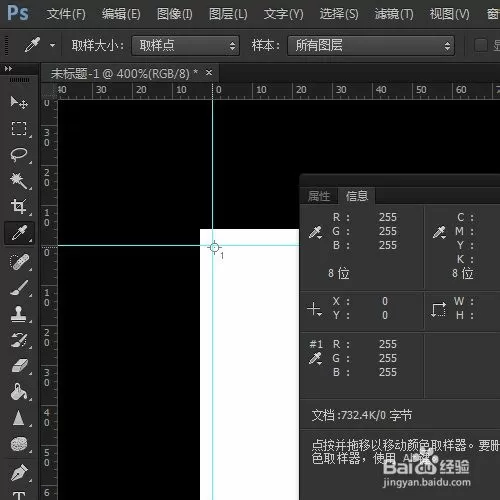Select the Lasso tool
Screen dimensions: 500x500
pos(19,155)
